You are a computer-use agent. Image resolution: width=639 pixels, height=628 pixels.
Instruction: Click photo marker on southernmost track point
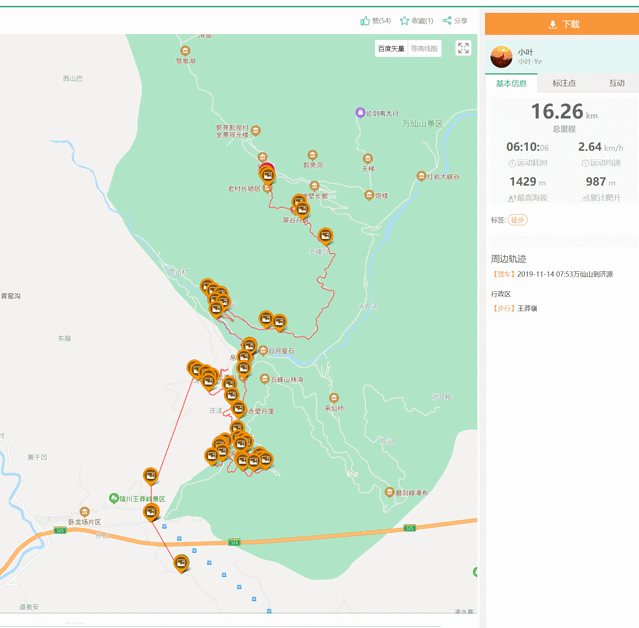pyautogui.click(x=181, y=562)
